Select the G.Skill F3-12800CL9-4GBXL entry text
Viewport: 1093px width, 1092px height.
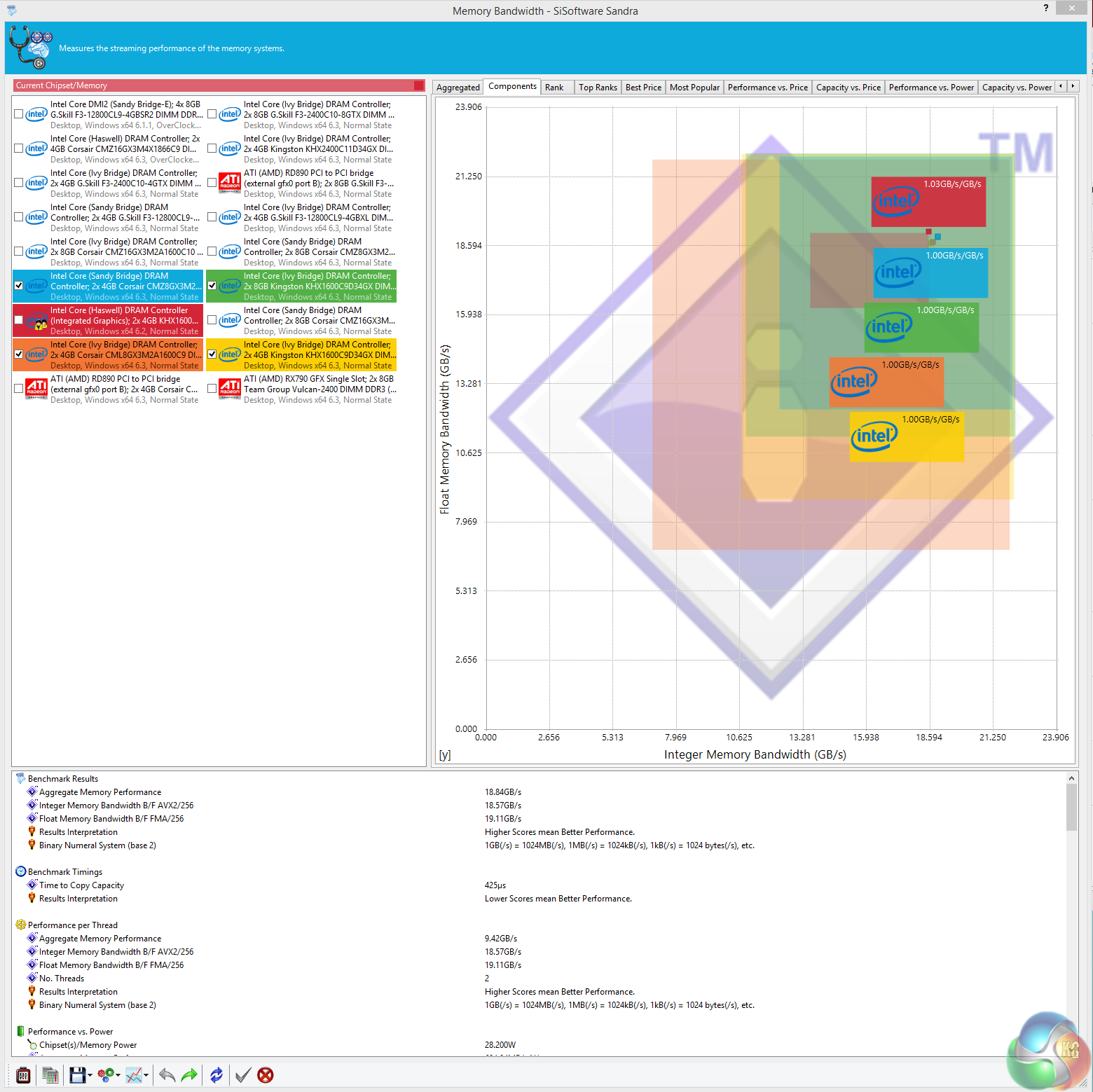pyautogui.click(x=319, y=217)
